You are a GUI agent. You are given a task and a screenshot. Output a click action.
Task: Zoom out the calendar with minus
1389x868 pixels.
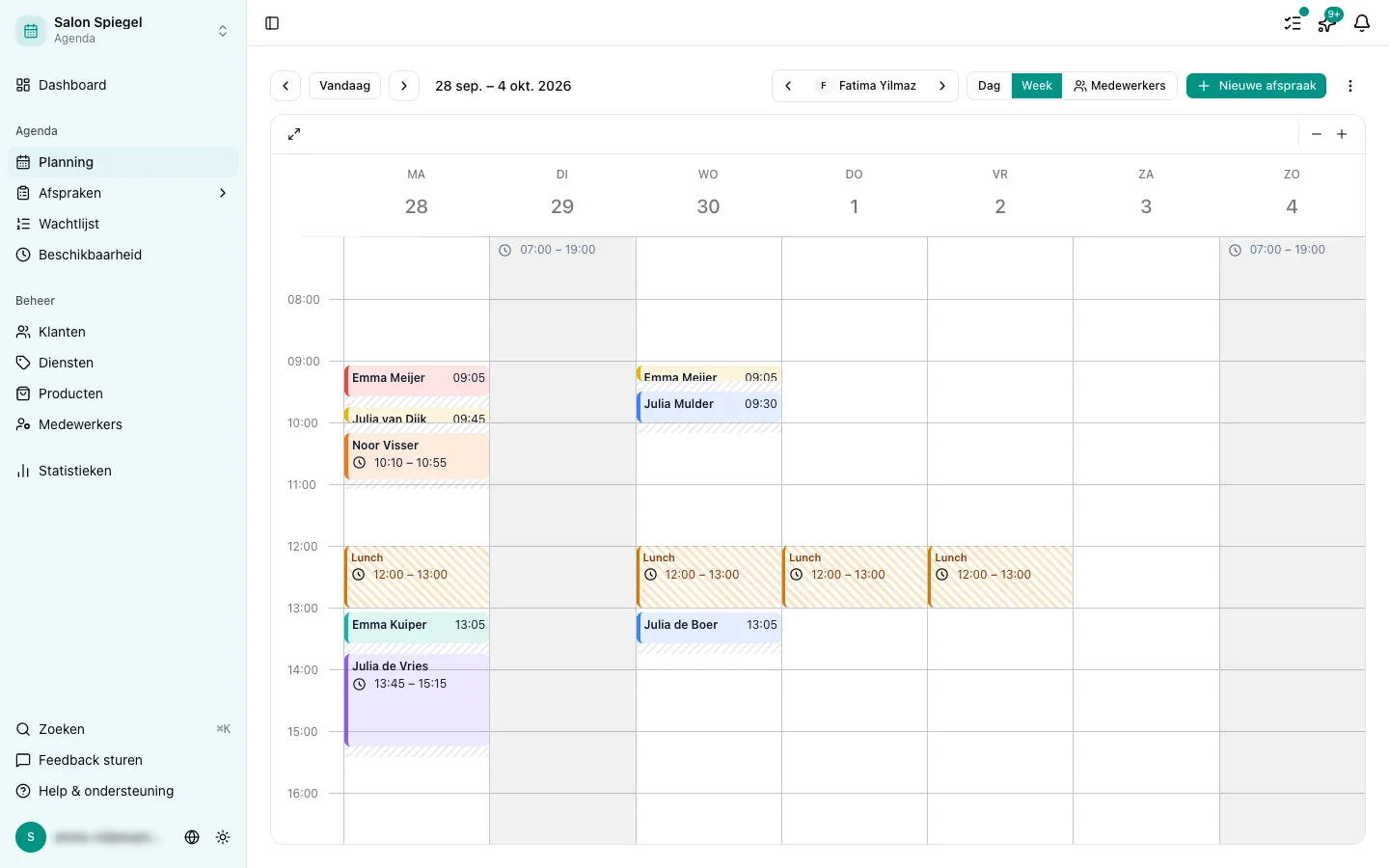1317,134
